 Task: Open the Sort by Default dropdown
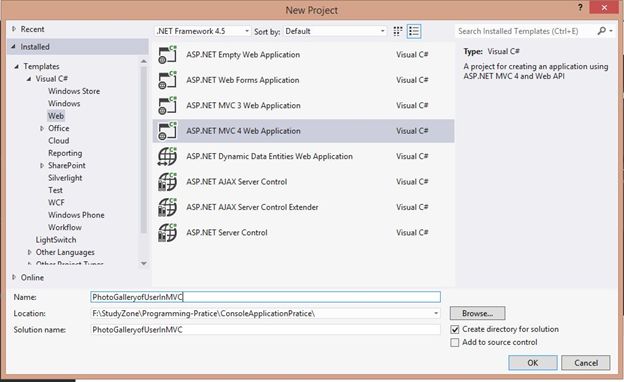coord(335,31)
